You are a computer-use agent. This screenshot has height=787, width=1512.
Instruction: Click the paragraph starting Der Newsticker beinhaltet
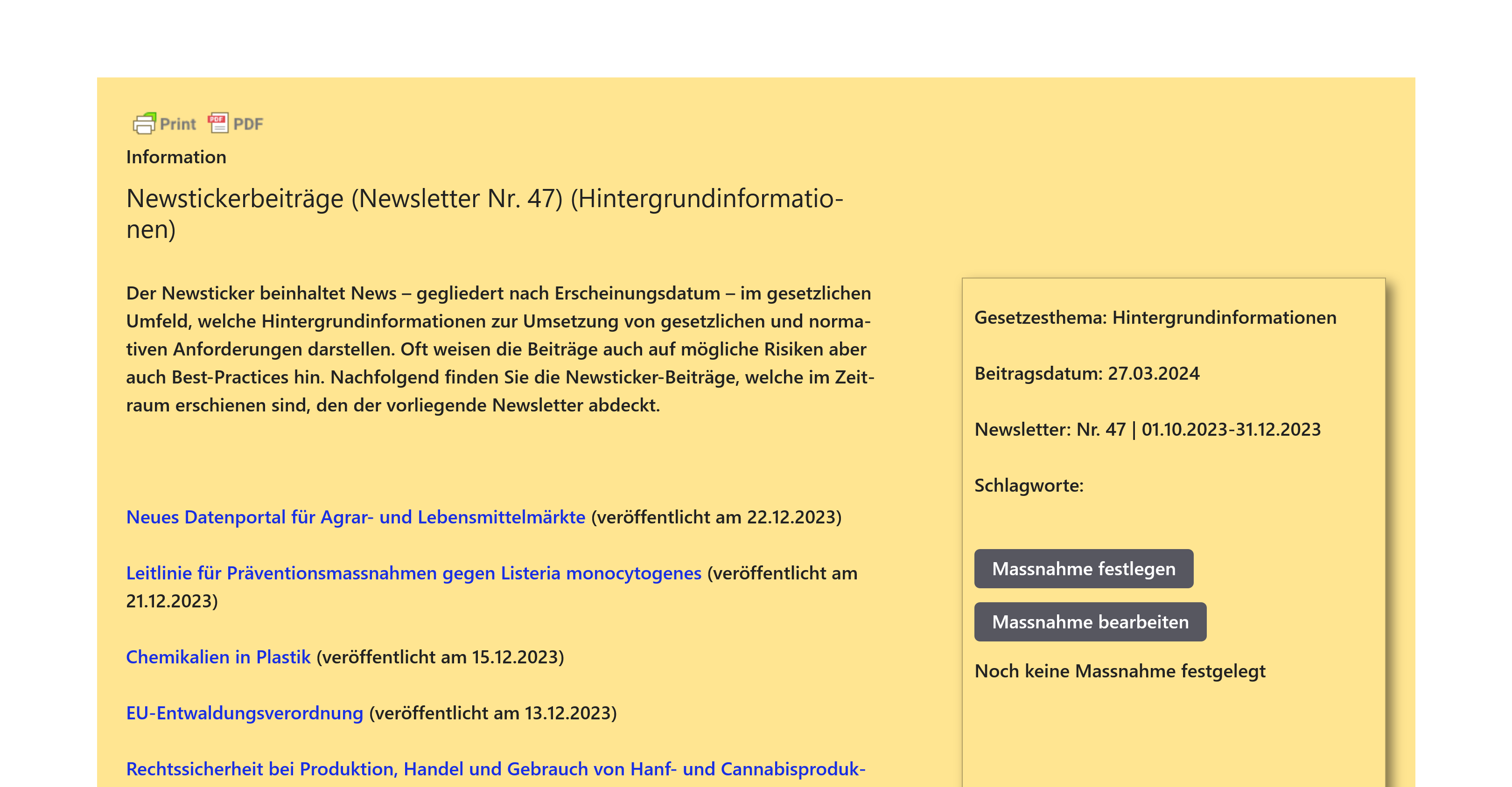[500, 349]
